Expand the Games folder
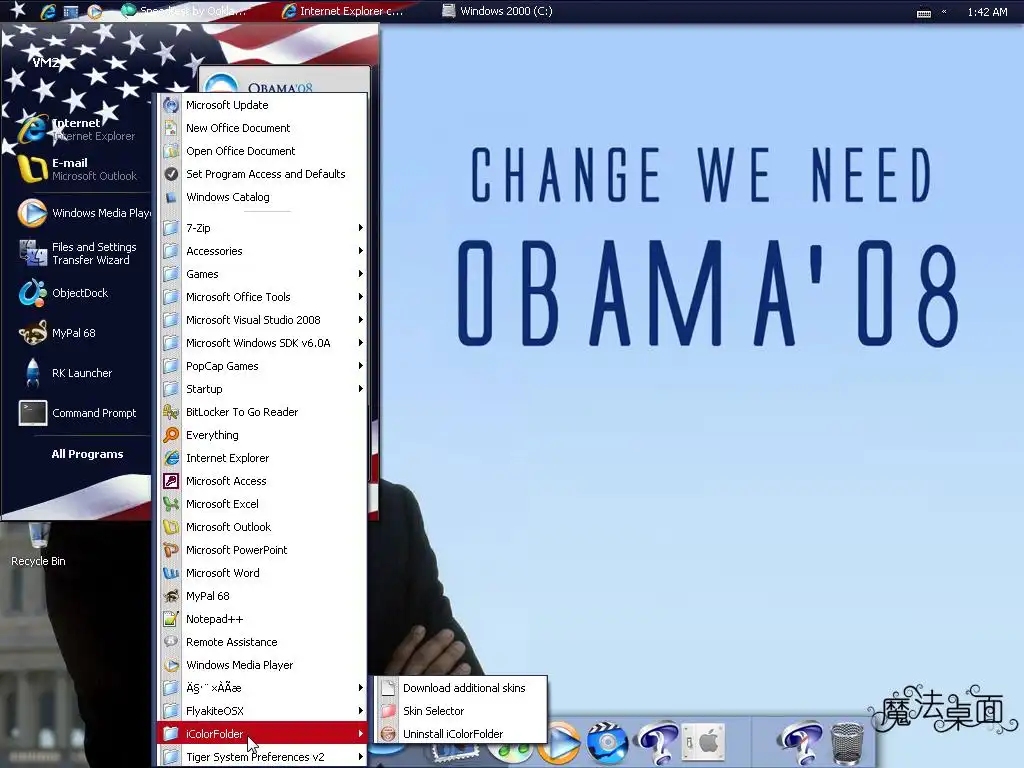Image resolution: width=1024 pixels, height=768 pixels. click(x=263, y=274)
